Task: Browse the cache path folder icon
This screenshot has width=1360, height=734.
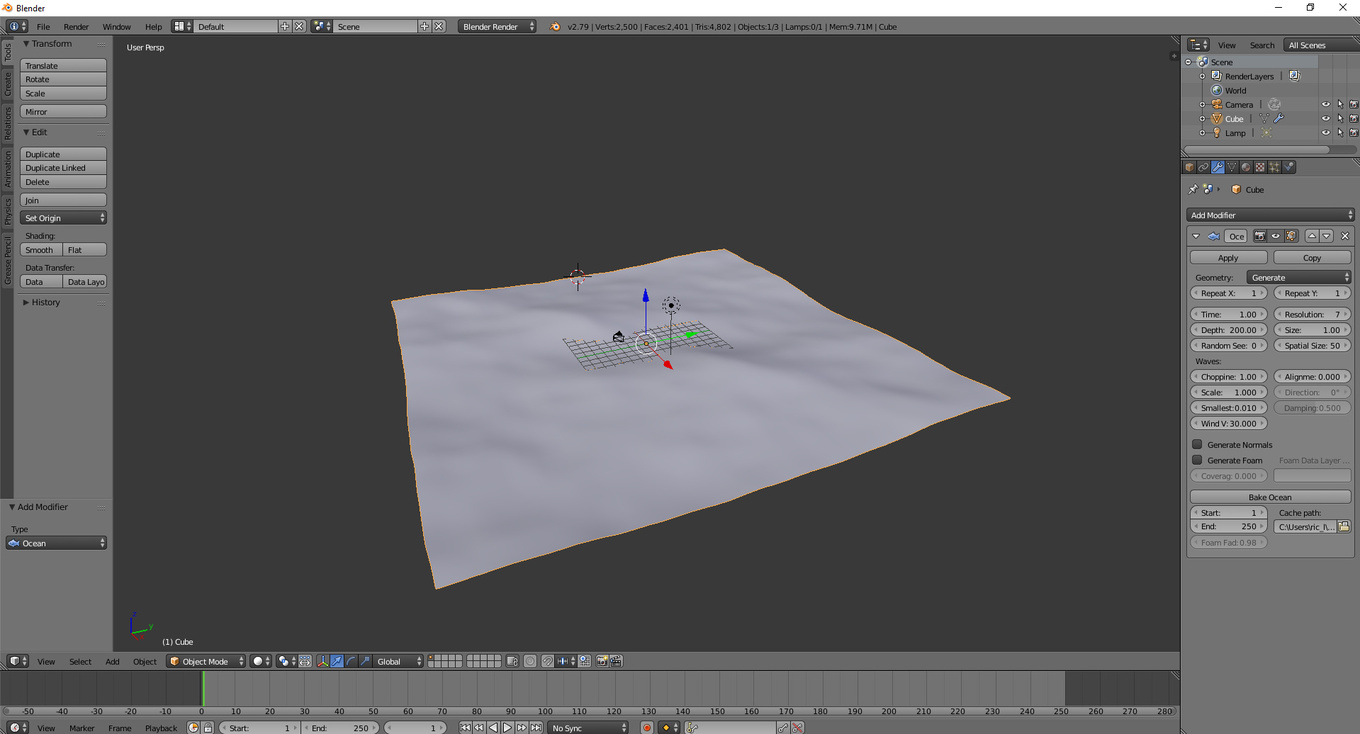Action: [1343, 526]
